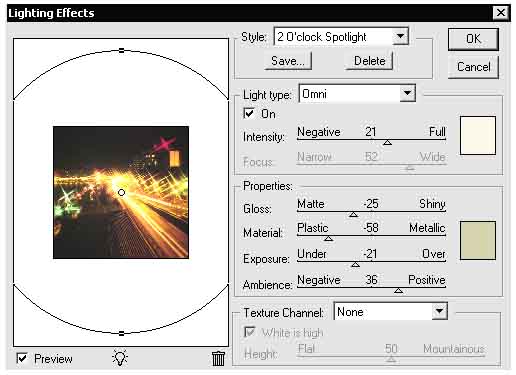Click the Matte label on Gloss slider
This screenshot has height=375, width=516.
pyautogui.click(x=311, y=204)
